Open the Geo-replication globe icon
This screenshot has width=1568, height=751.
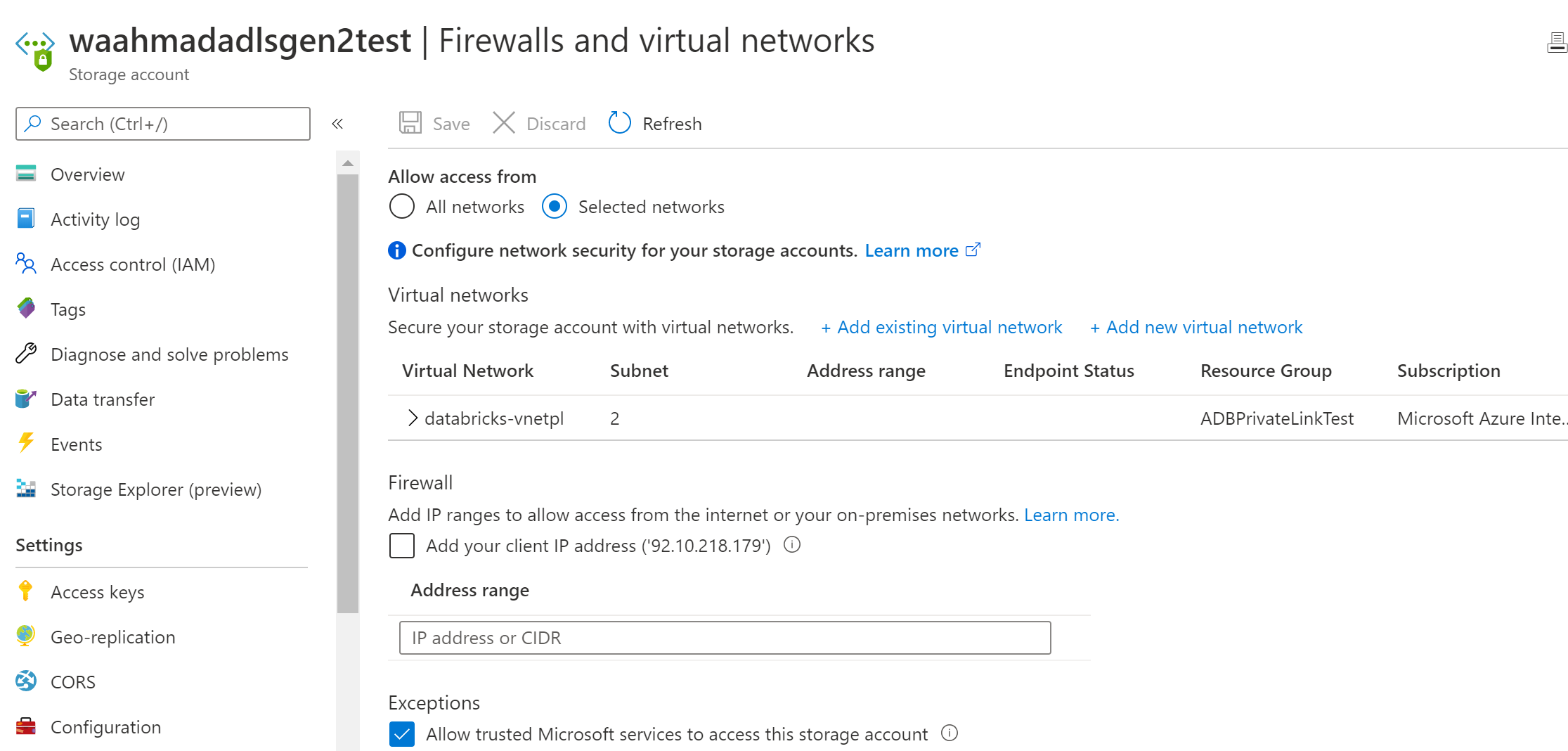[25, 636]
